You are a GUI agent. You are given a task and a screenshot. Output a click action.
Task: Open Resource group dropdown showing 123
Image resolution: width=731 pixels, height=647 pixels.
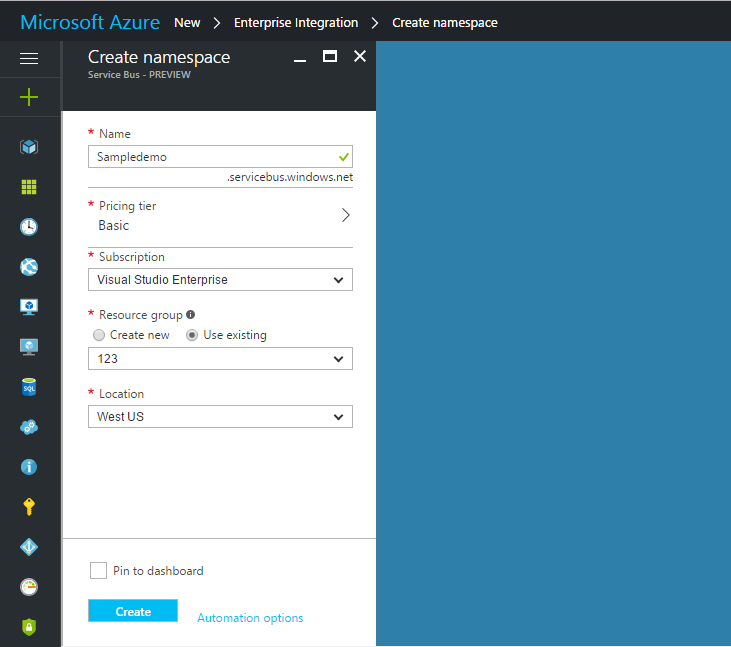click(220, 359)
